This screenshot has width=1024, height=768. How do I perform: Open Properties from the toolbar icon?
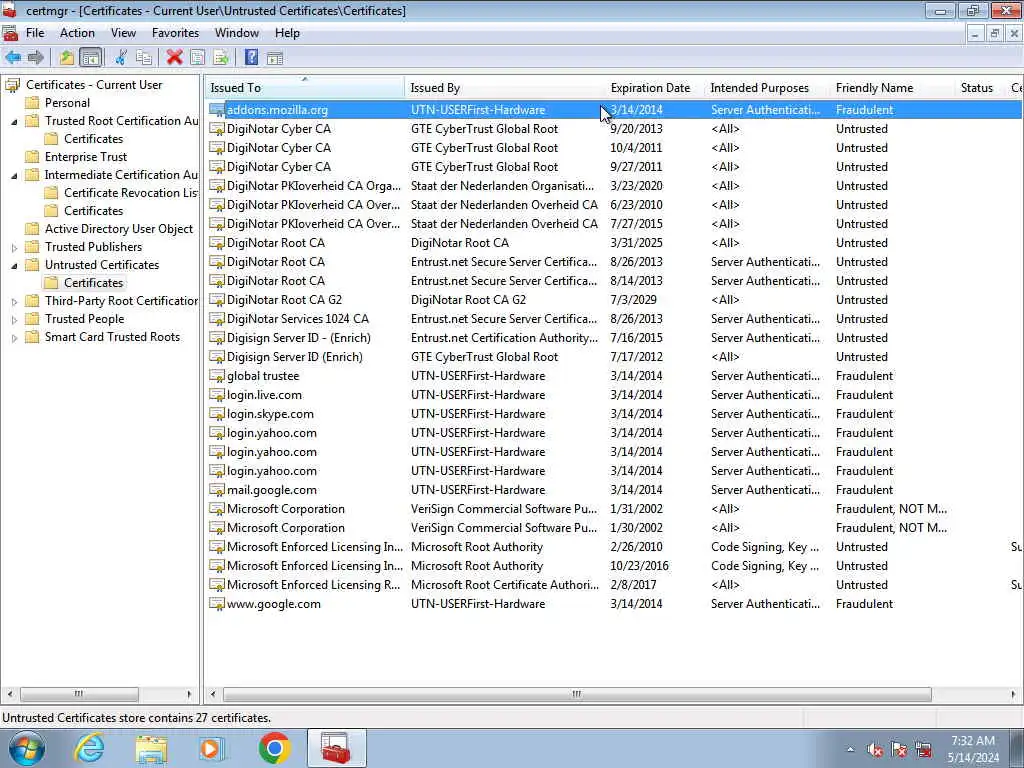pyautogui.click(x=197, y=57)
